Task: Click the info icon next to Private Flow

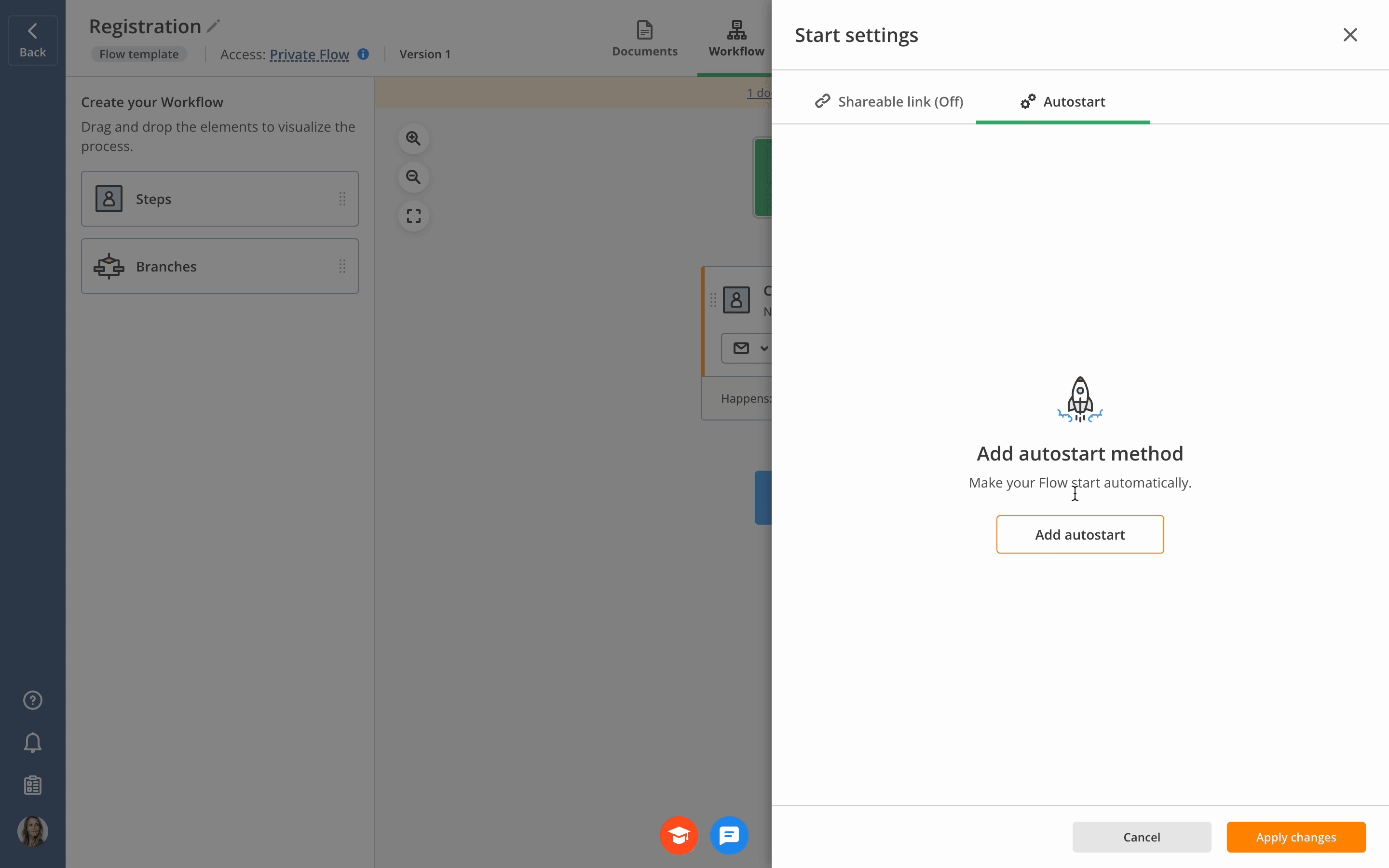Action: [363, 54]
